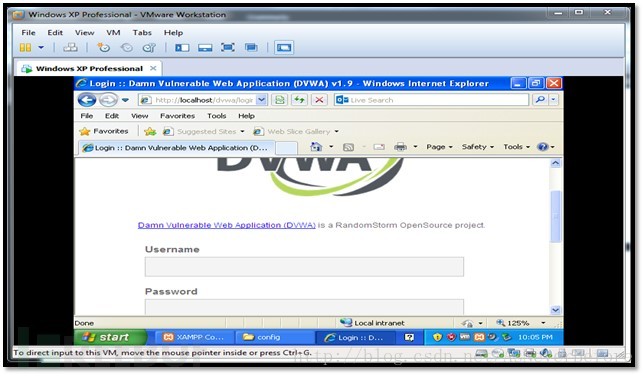Open the command bar Tools dropdown
This screenshot has width=644, height=376.
point(516,147)
